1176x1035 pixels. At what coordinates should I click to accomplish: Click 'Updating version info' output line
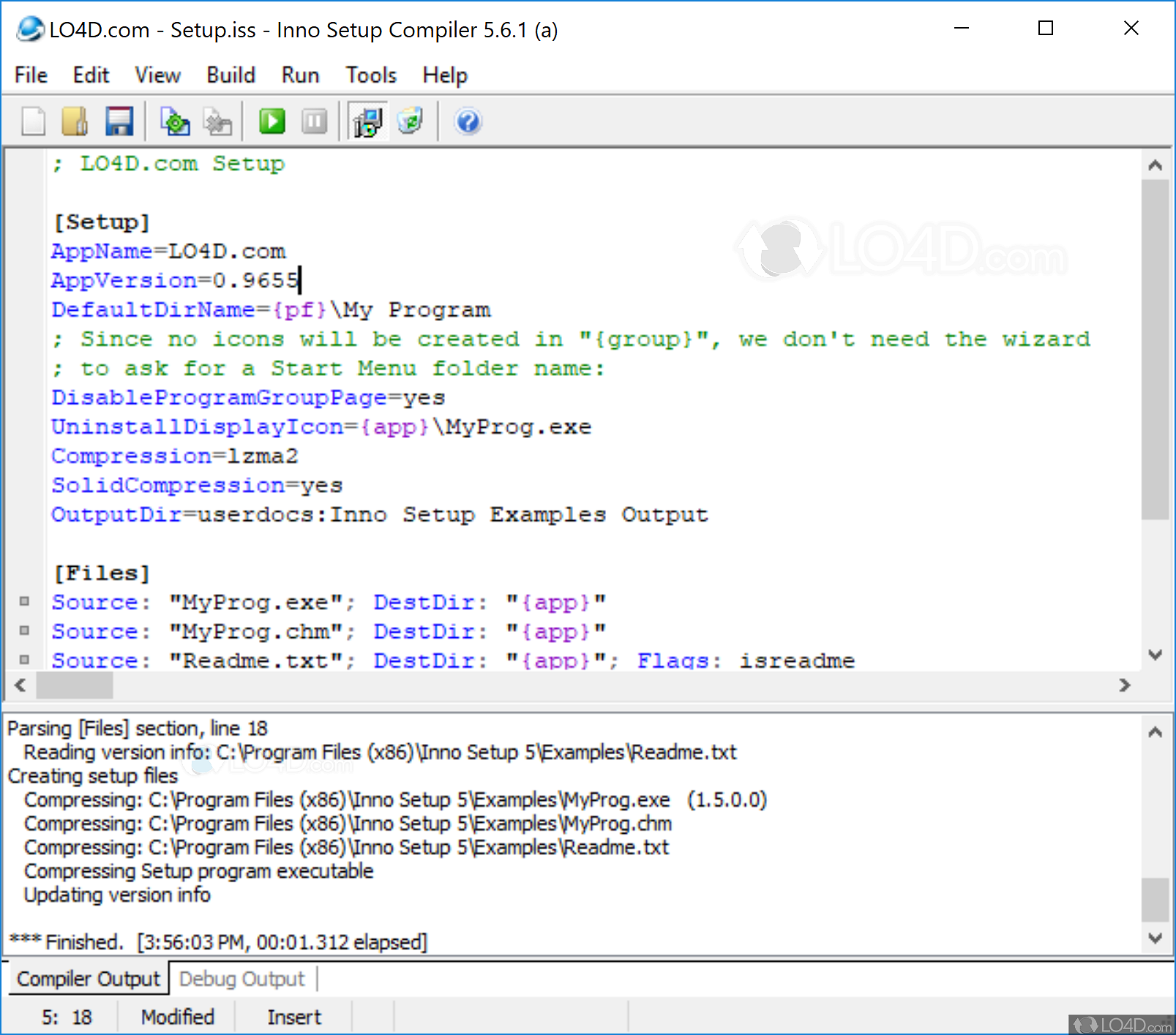point(117,895)
